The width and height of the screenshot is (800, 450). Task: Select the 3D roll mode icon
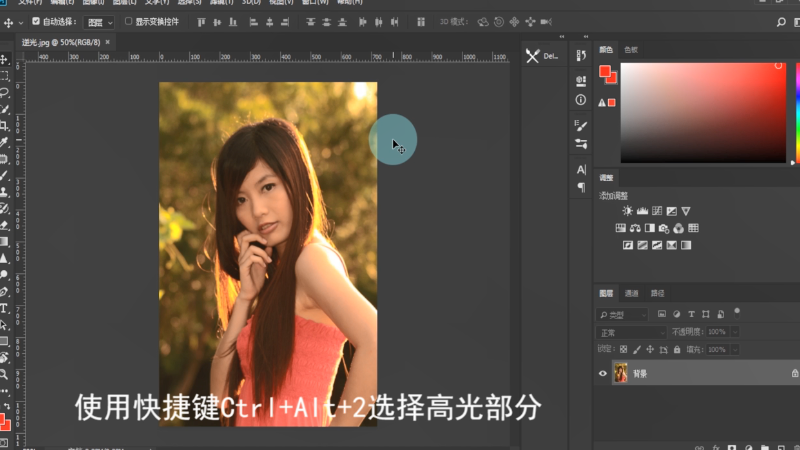(x=499, y=22)
